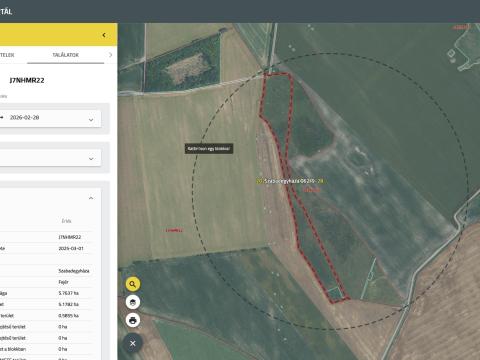Viewport: 480px width, 360px height.
Task: Click the dark tooltip label on the map
Action: (209, 149)
